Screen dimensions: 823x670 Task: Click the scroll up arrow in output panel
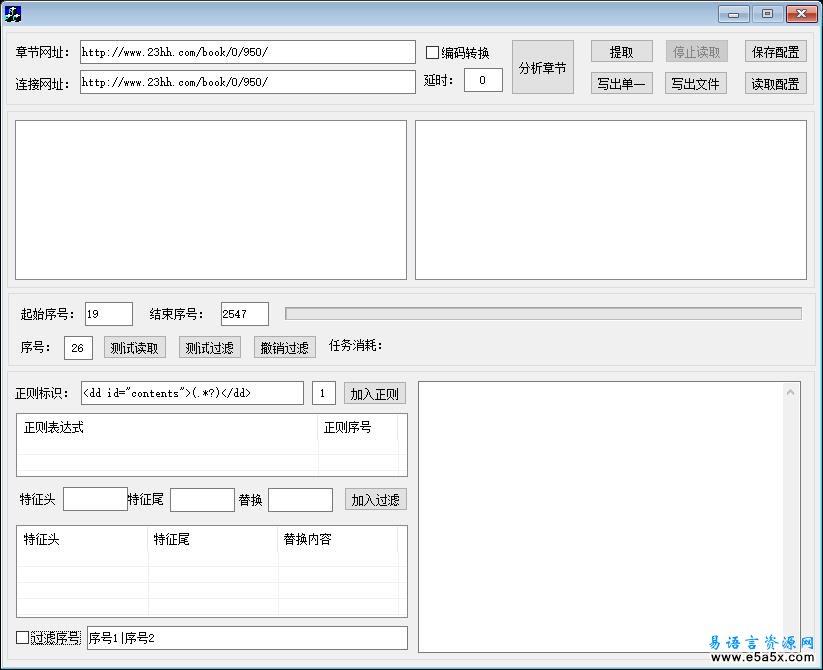click(792, 391)
